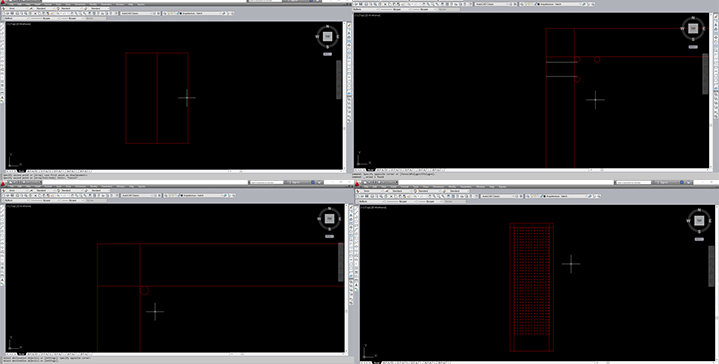Open workspace dropdown in dotted-grid window
The height and width of the screenshot is (364, 719).
click(x=498, y=196)
